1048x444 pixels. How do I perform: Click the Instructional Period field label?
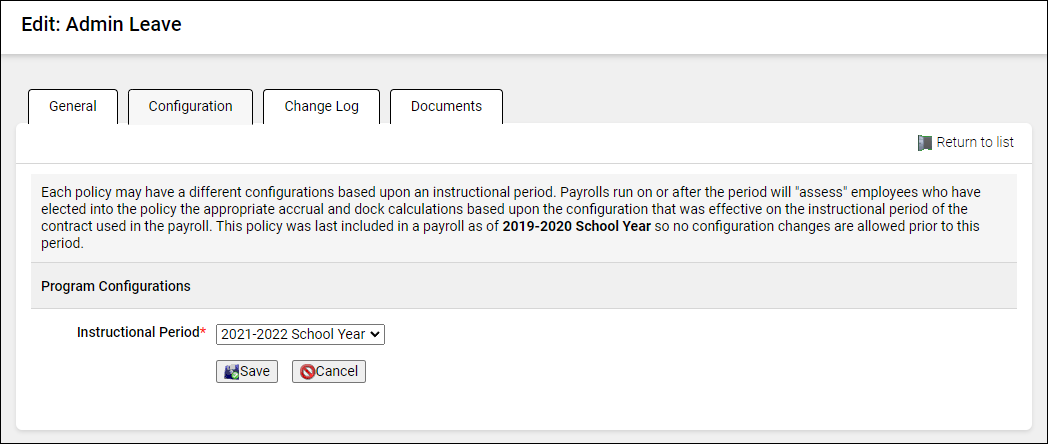(x=138, y=332)
